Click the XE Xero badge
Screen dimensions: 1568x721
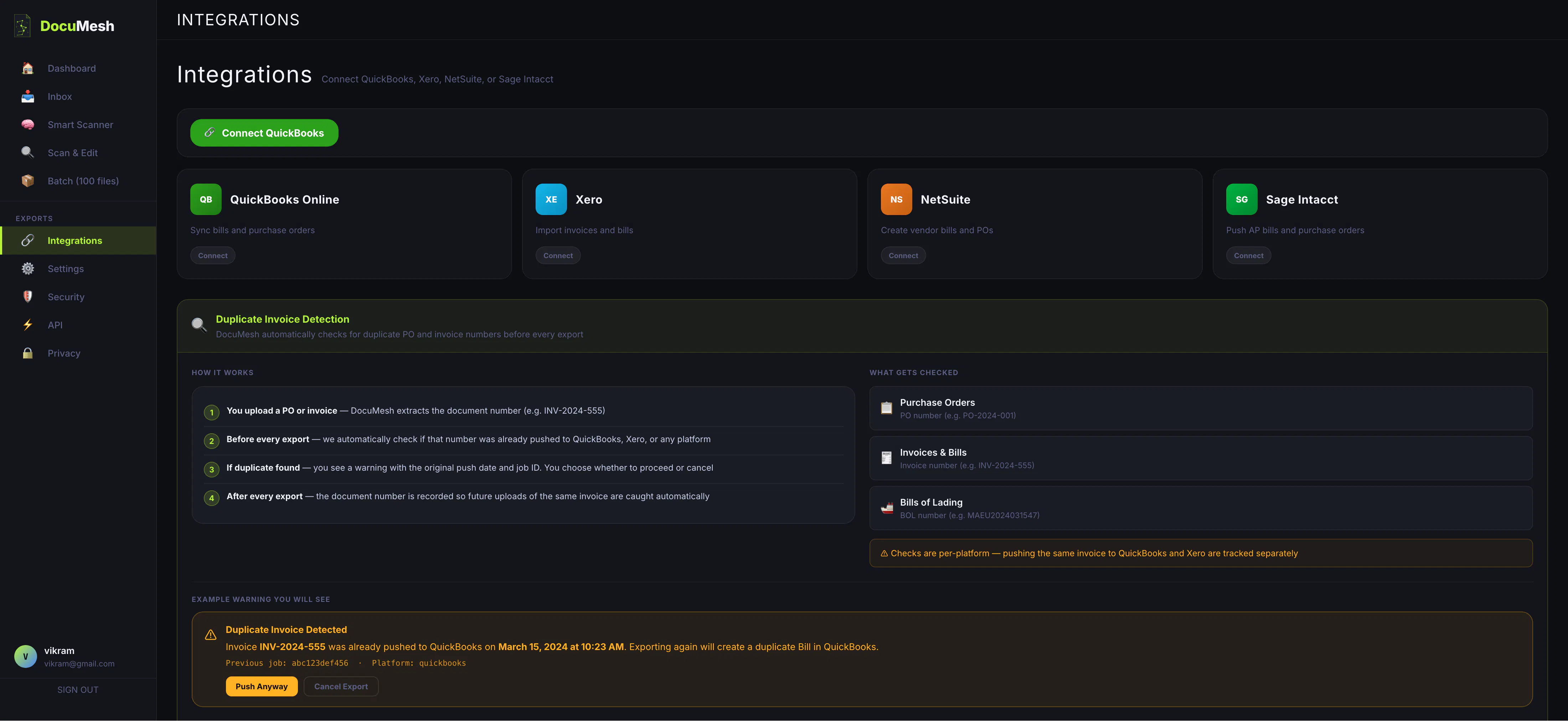[x=551, y=199]
